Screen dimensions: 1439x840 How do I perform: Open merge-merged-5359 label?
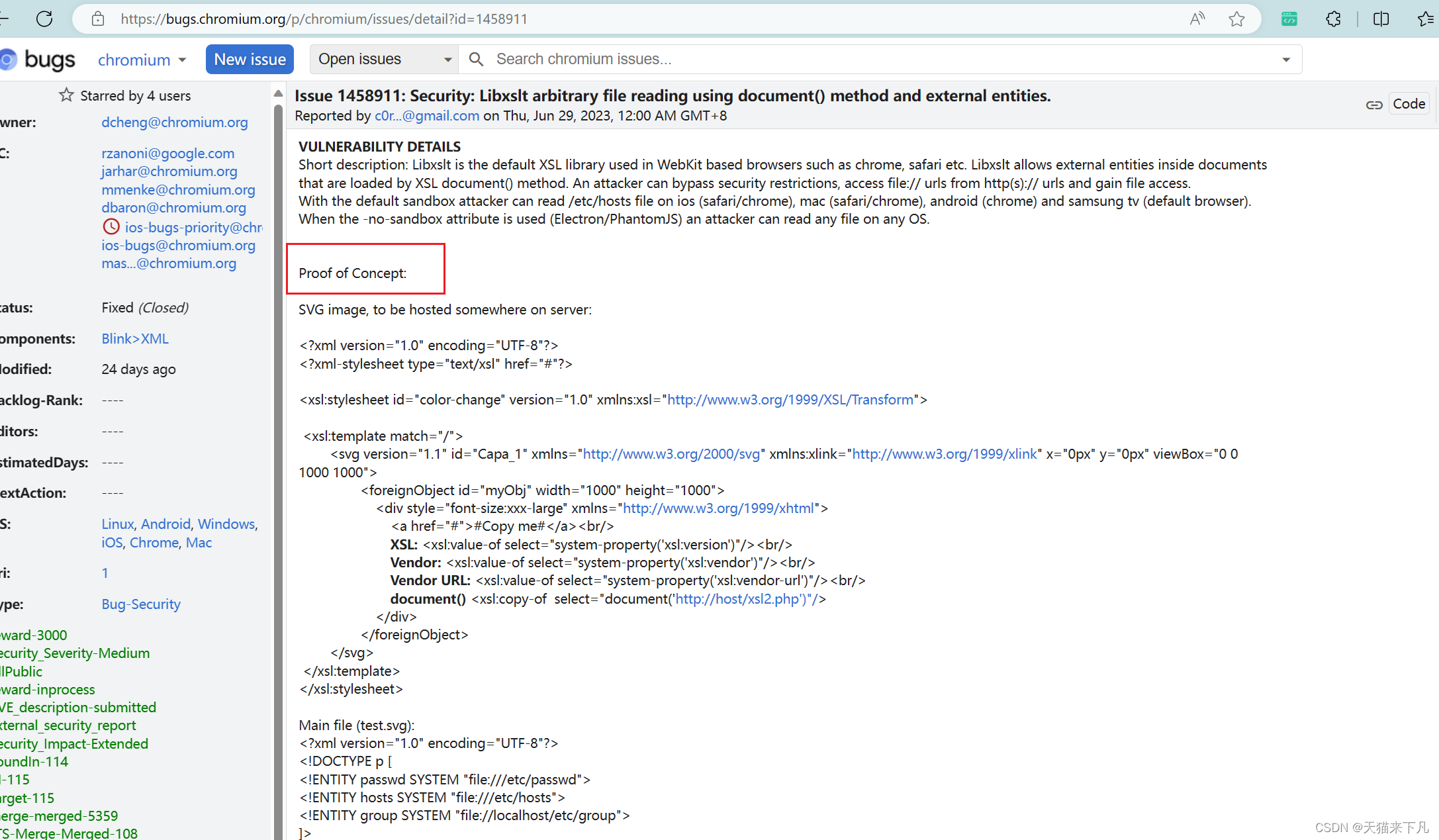(x=59, y=816)
